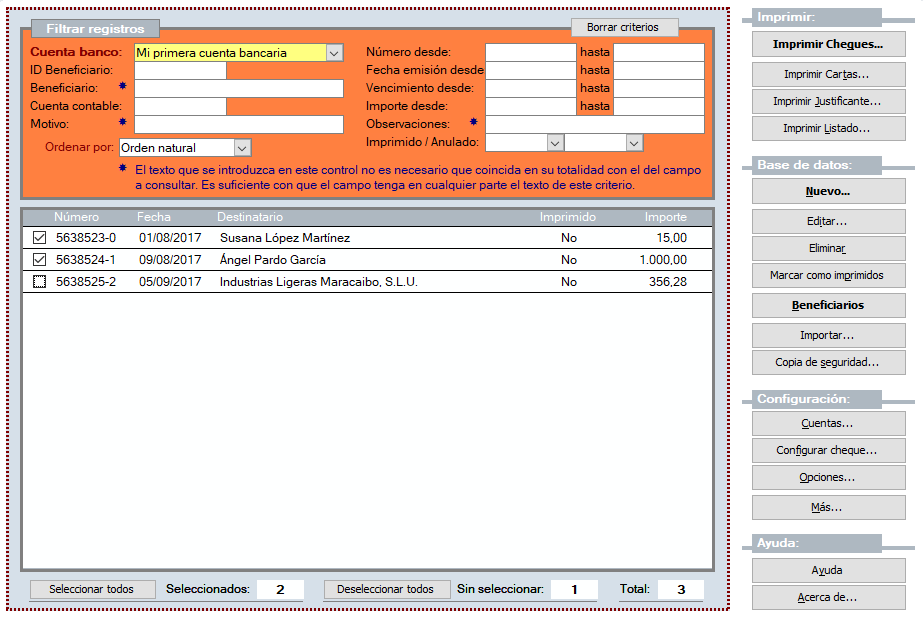
Task: Start a Copia de seguridad
Action: 828,362
